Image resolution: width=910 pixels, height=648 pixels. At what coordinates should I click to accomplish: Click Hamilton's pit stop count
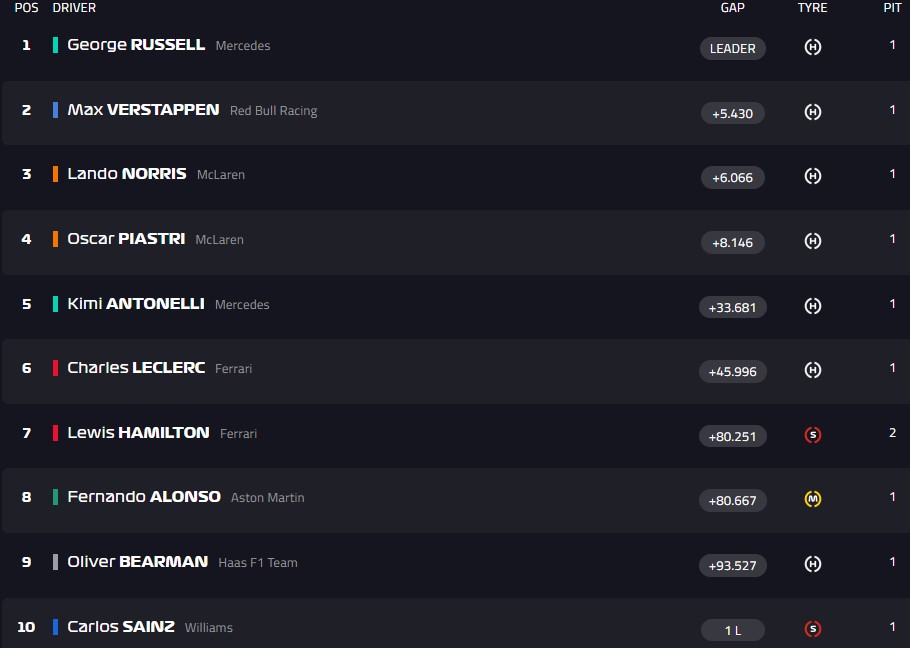892,433
